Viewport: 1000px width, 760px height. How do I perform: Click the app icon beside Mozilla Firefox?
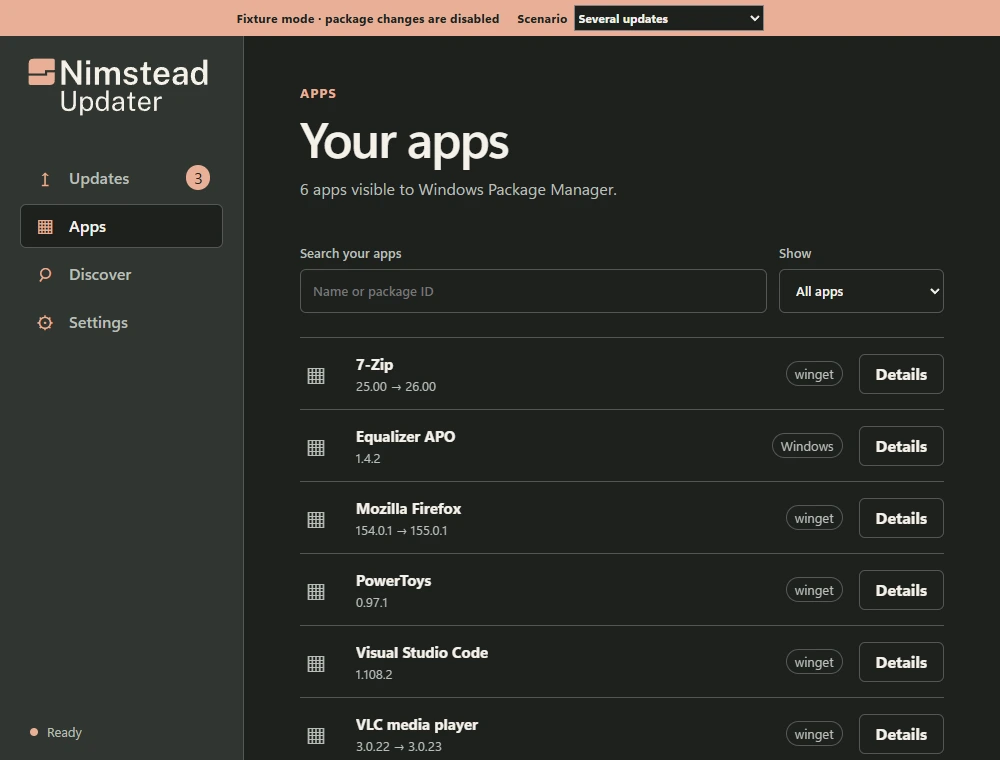[316, 520]
